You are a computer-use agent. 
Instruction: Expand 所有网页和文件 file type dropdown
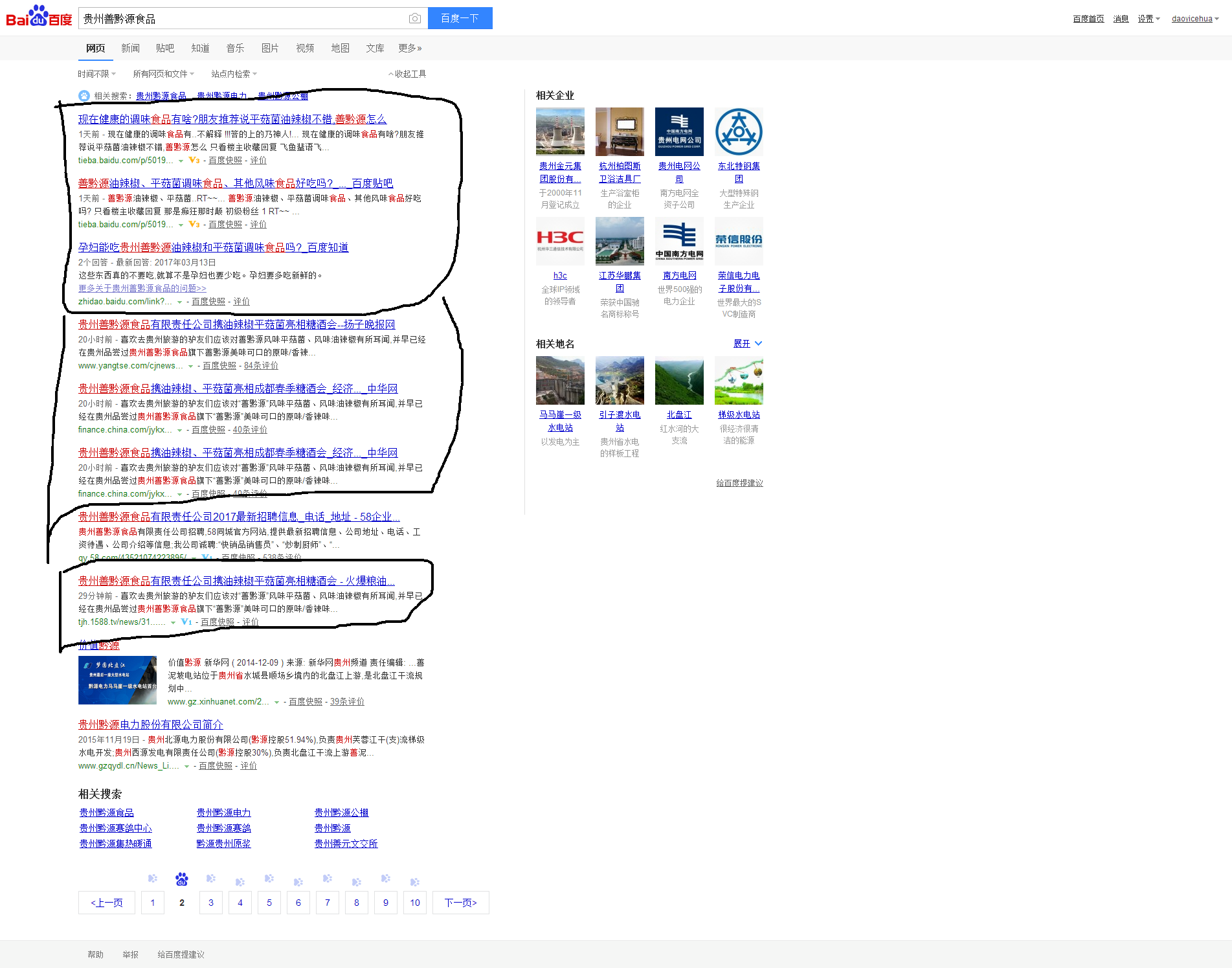click(x=164, y=74)
